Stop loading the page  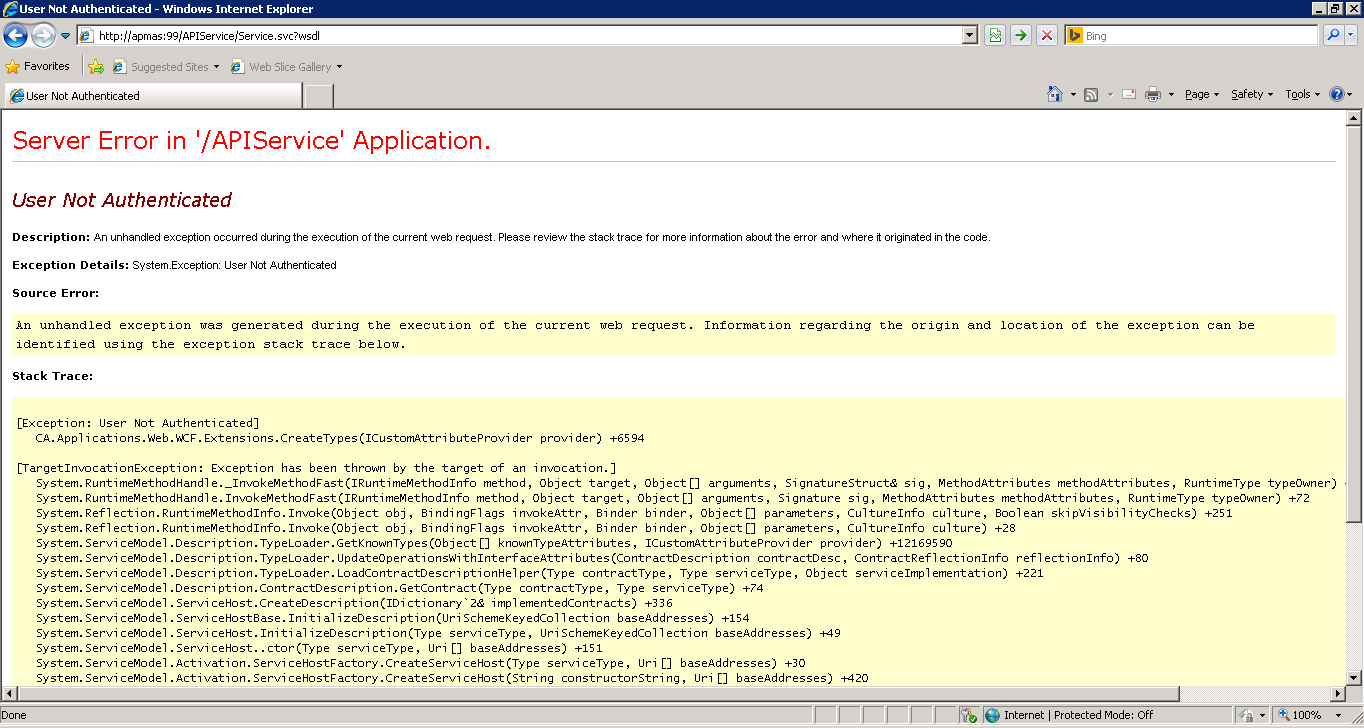click(1047, 35)
